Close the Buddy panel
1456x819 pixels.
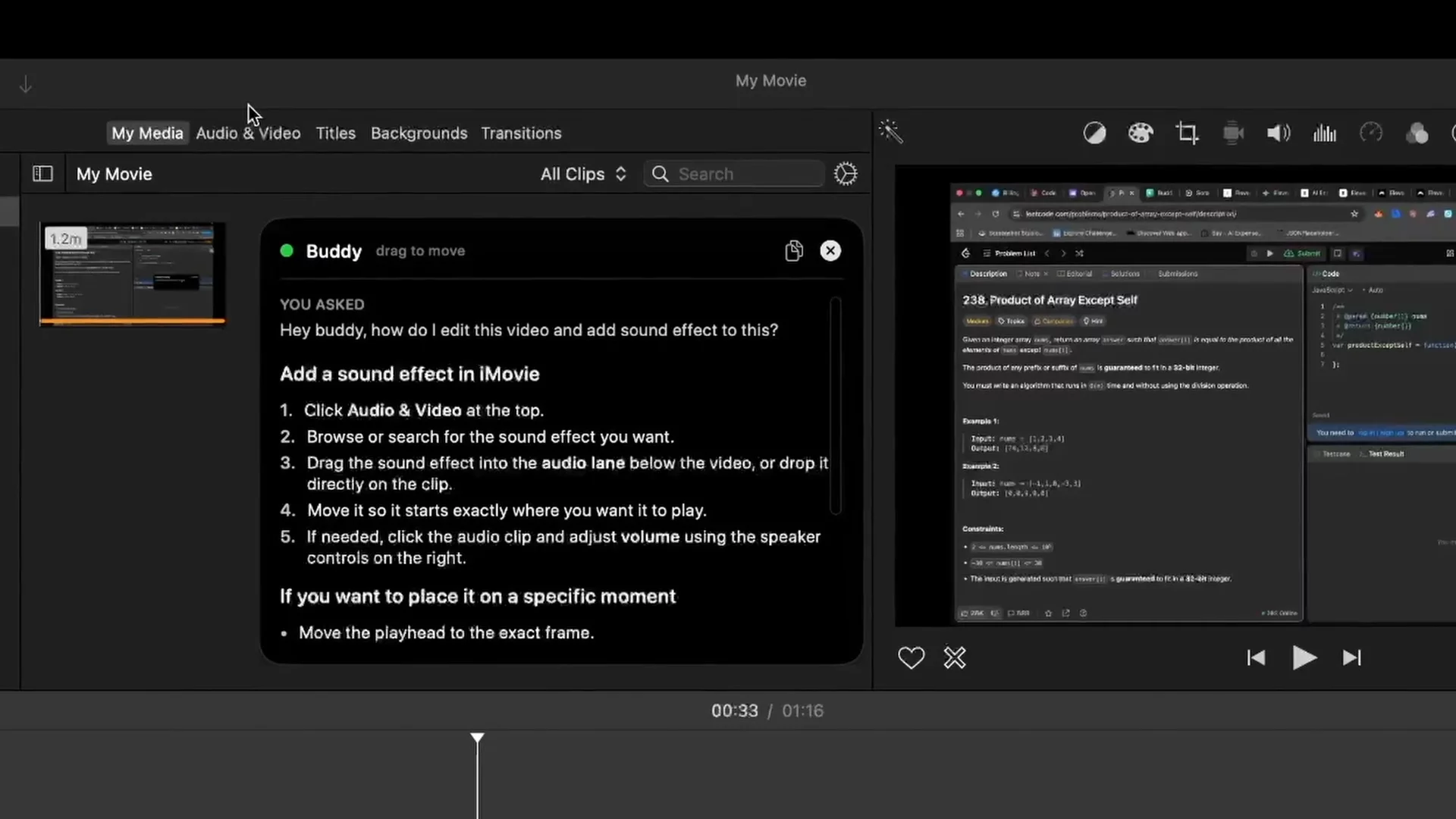830,251
